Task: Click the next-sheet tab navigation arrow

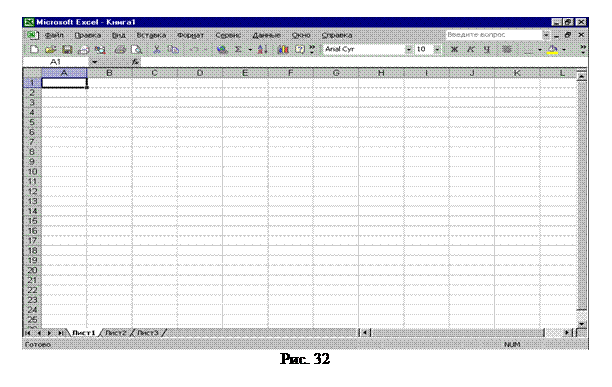Action: point(50,333)
